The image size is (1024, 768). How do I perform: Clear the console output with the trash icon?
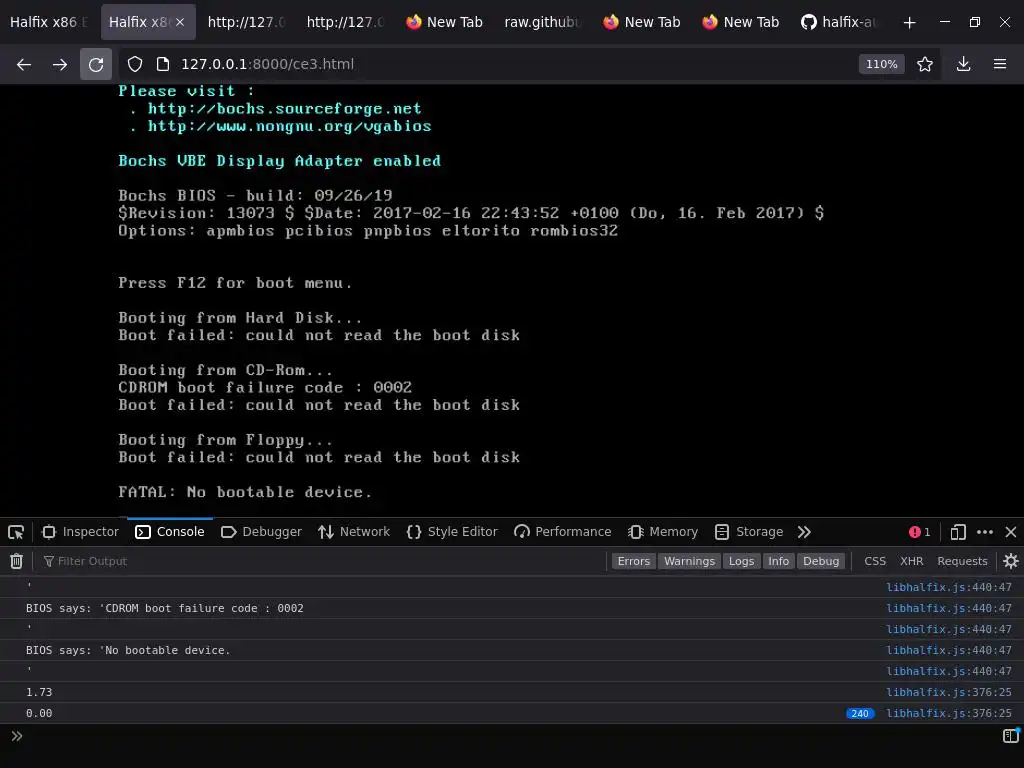click(x=16, y=561)
